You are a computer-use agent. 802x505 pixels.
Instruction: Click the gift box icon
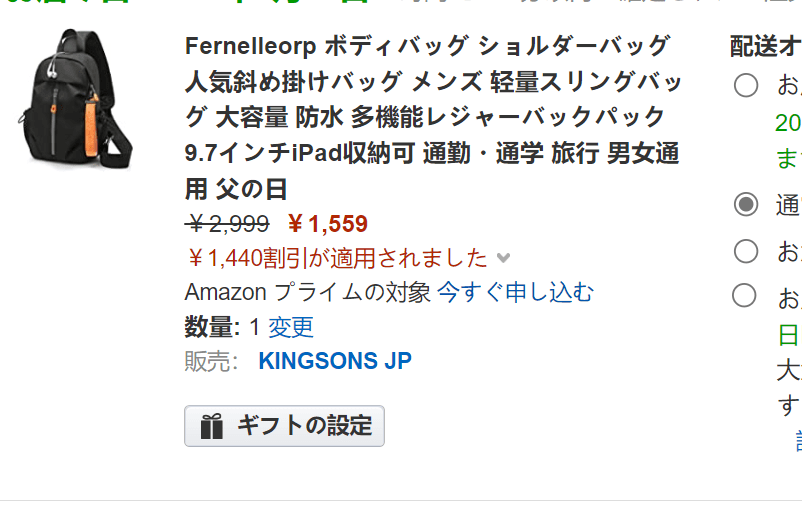[x=212, y=426]
